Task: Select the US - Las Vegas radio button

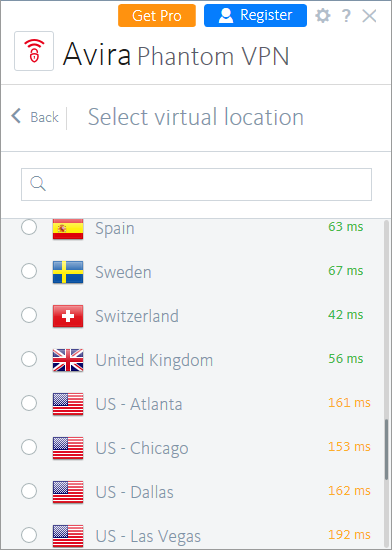Action: click(x=29, y=535)
